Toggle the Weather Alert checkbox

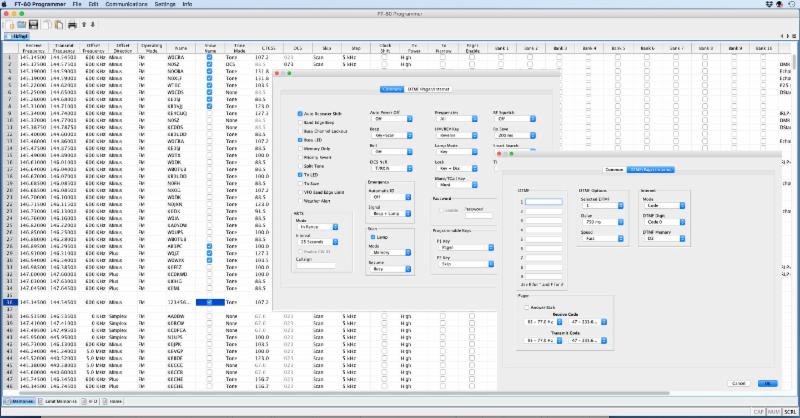click(x=300, y=201)
